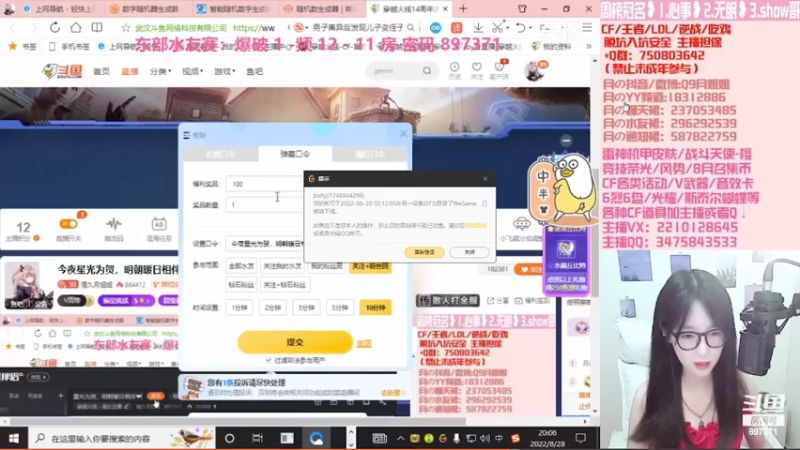Select 全部水友 participation range
Screen dimensions: 800x450
tap(241, 266)
